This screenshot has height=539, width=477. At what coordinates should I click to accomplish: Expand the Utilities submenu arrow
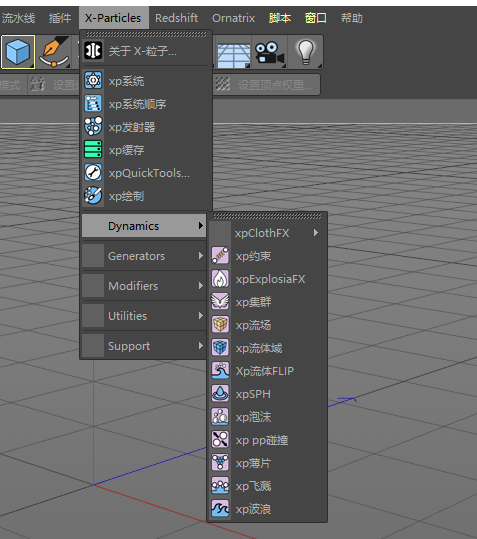(x=201, y=315)
